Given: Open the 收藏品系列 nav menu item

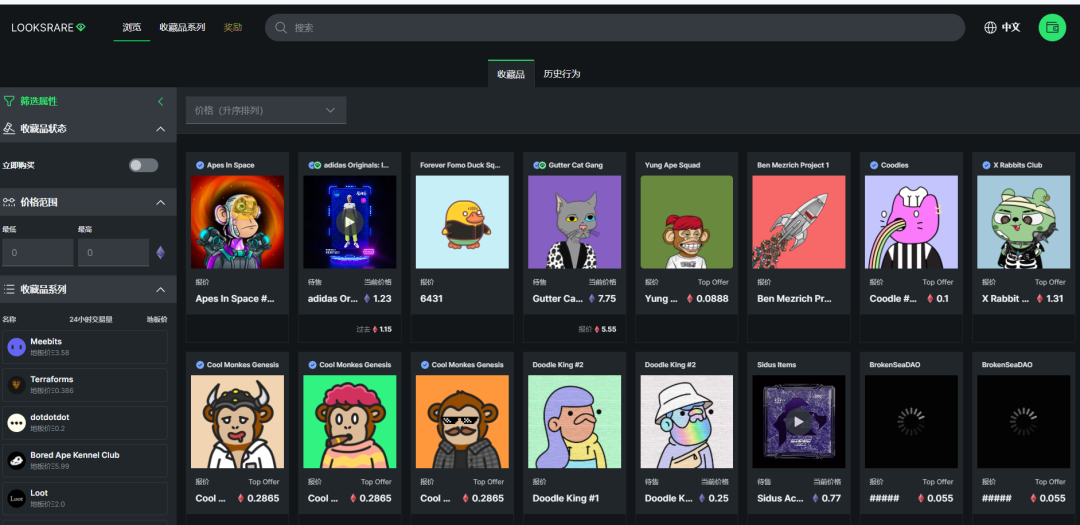Looking at the screenshot, I should click(182, 28).
